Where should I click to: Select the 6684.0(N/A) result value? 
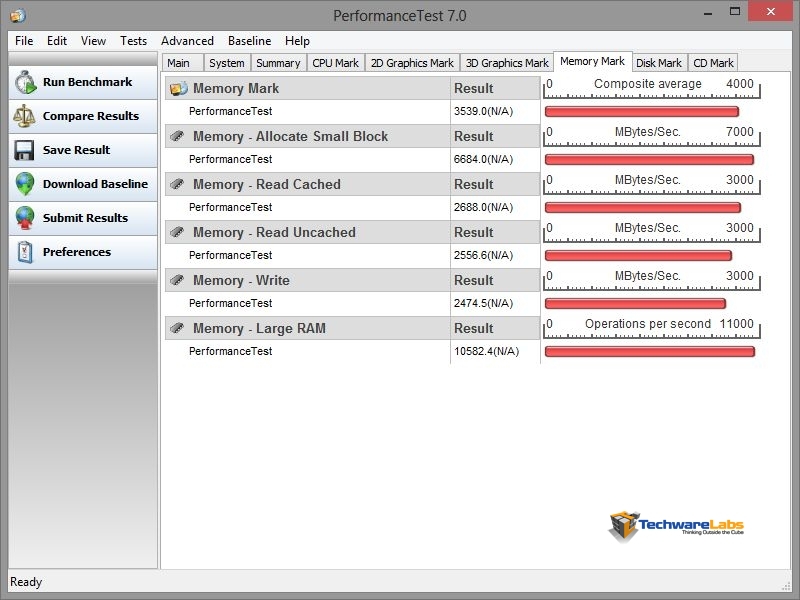484,159
